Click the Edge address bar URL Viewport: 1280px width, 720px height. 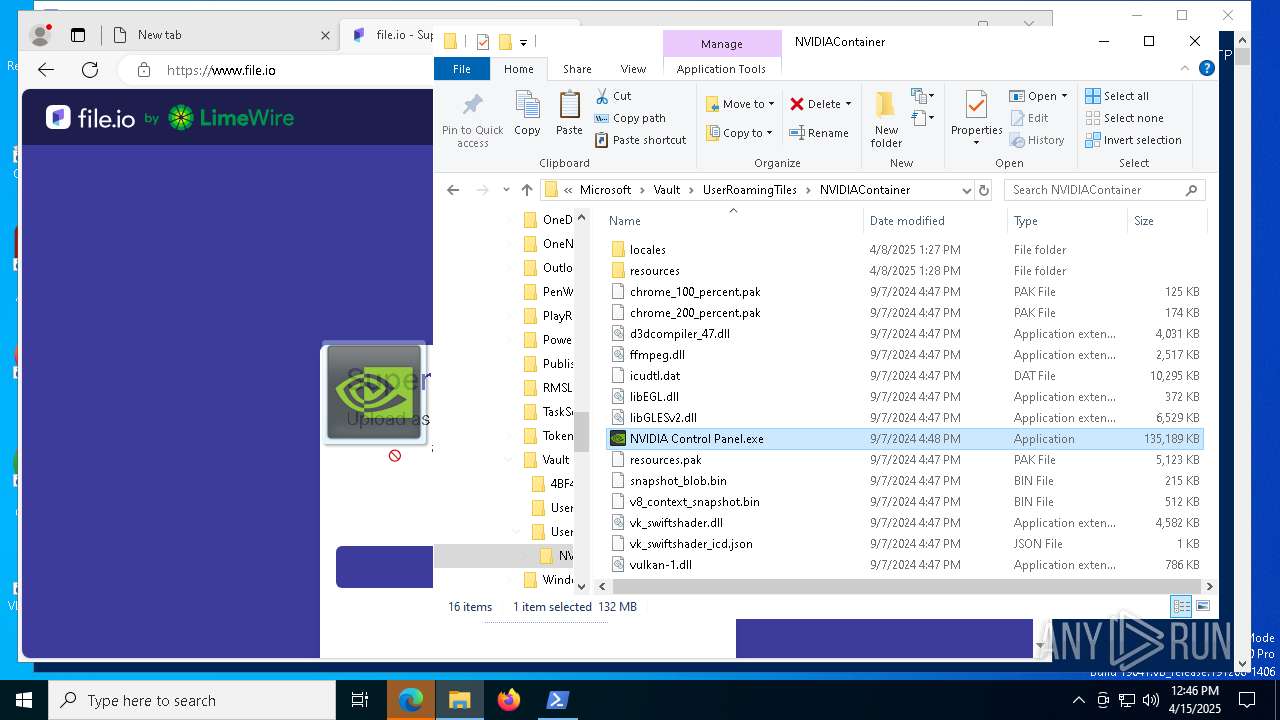[221, 70]
